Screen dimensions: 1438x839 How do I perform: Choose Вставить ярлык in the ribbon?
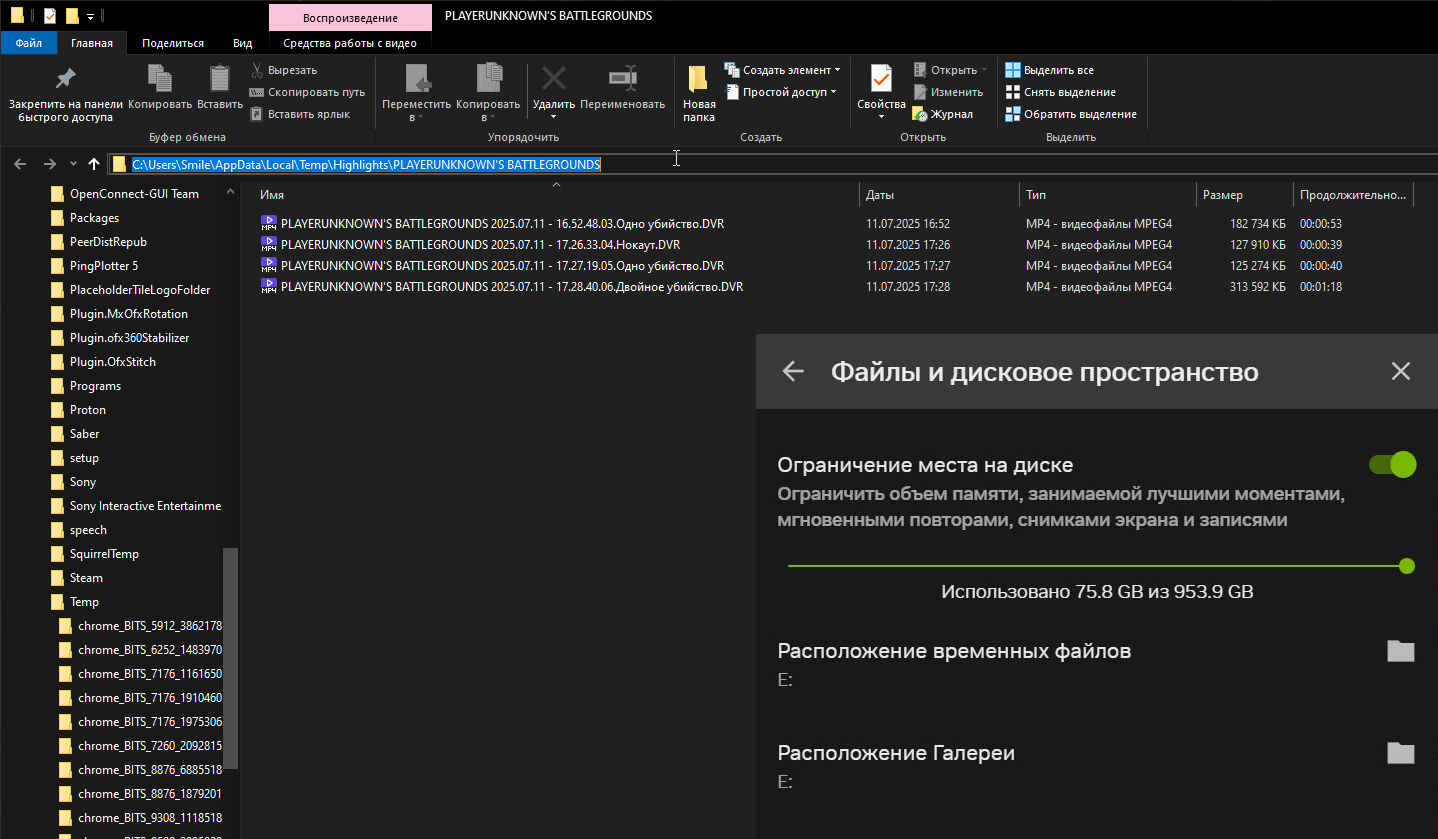(x=300, y=114)
